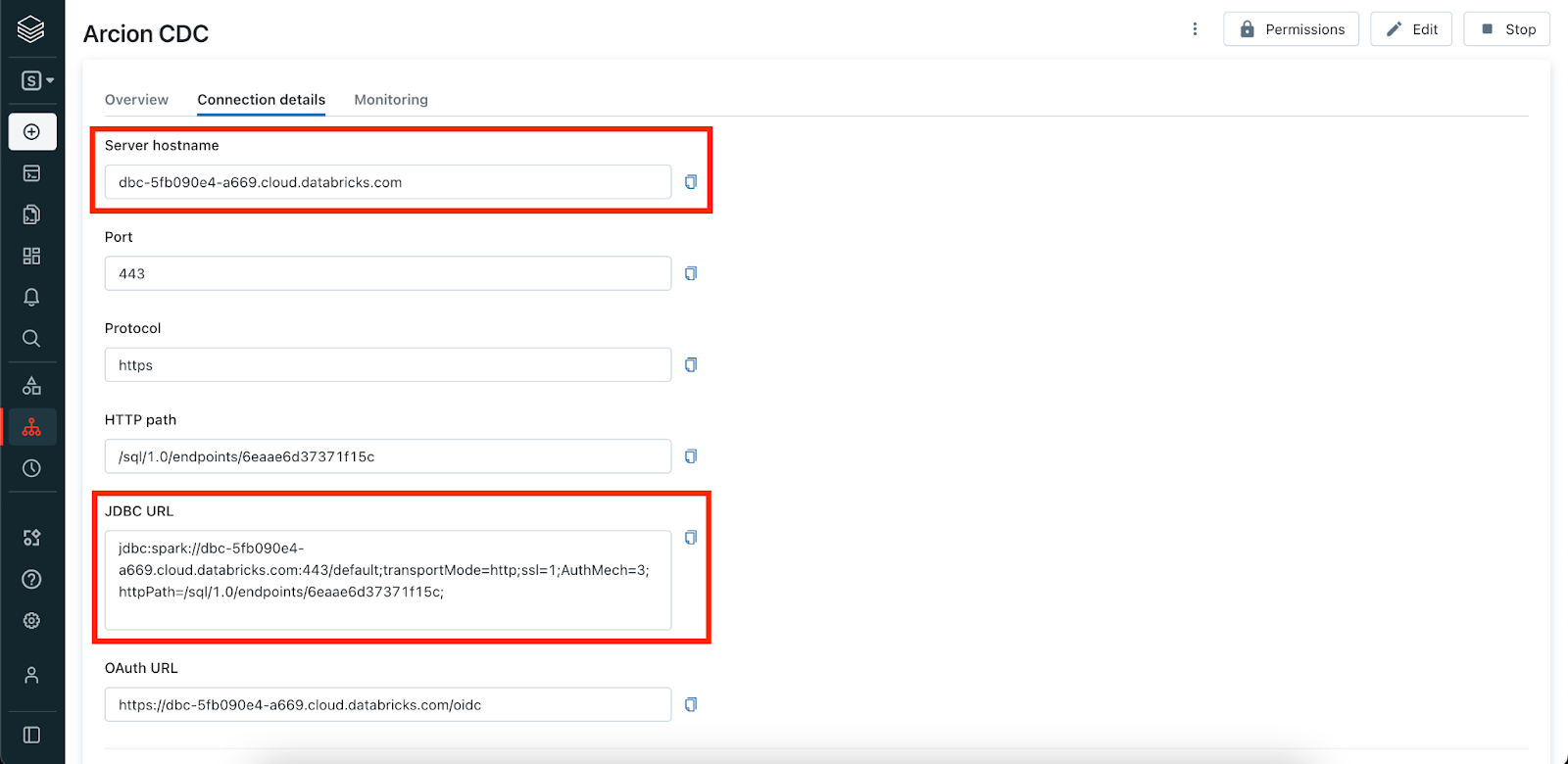1568x764 pixels.
Task: Open the Settings gear sidebar icon
Action: tap(31, 620)
